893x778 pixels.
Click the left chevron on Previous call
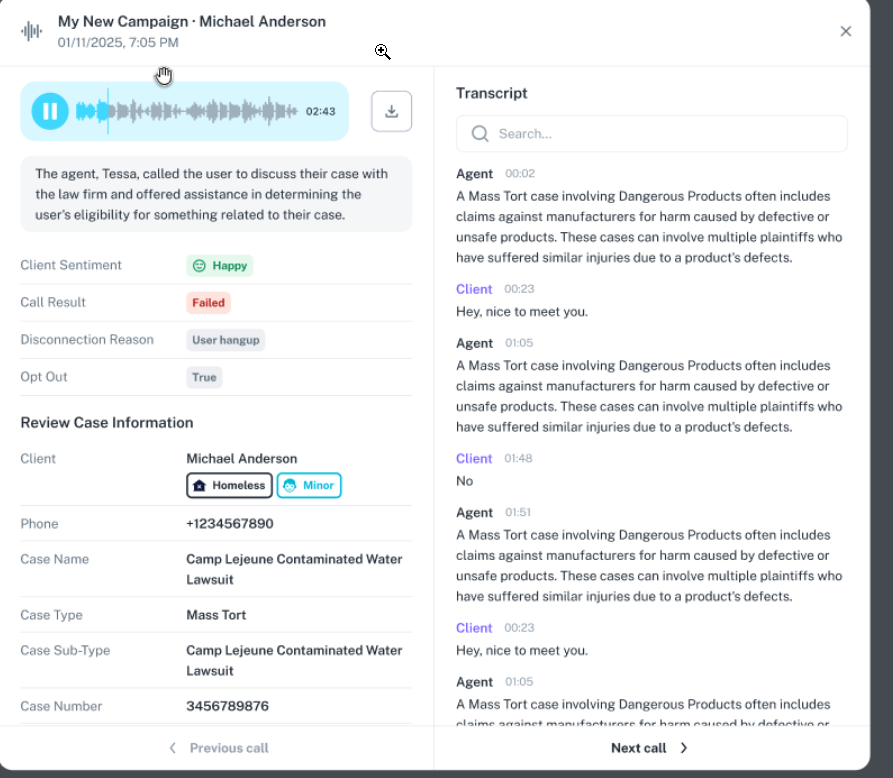172,747
